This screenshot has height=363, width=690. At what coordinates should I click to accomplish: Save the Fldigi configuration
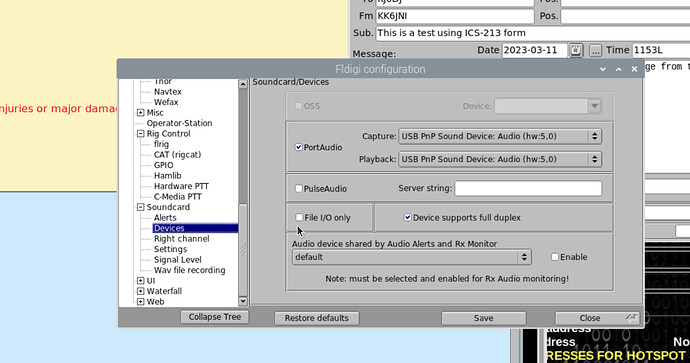tap(484, 318)
